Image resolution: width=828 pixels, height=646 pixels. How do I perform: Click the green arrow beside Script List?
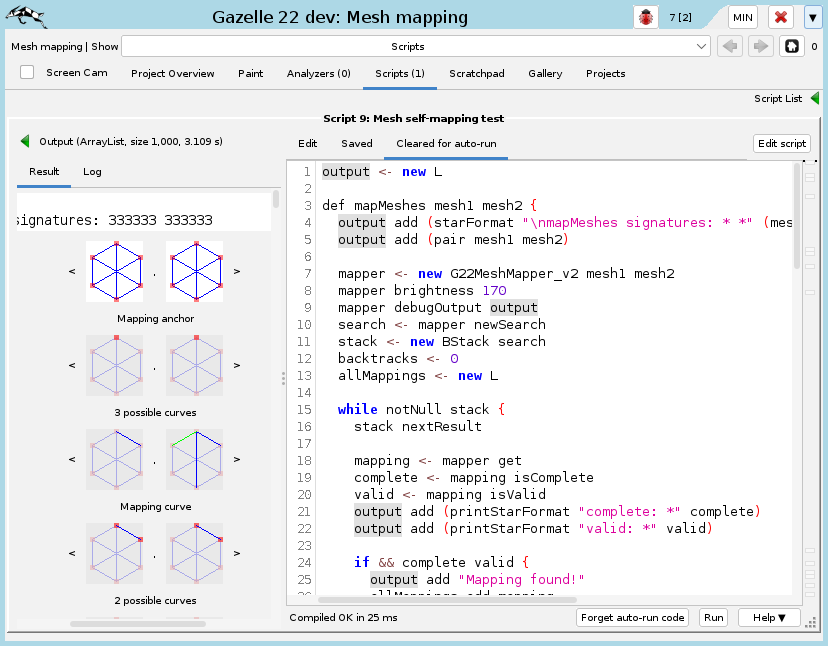coord(815,98)
